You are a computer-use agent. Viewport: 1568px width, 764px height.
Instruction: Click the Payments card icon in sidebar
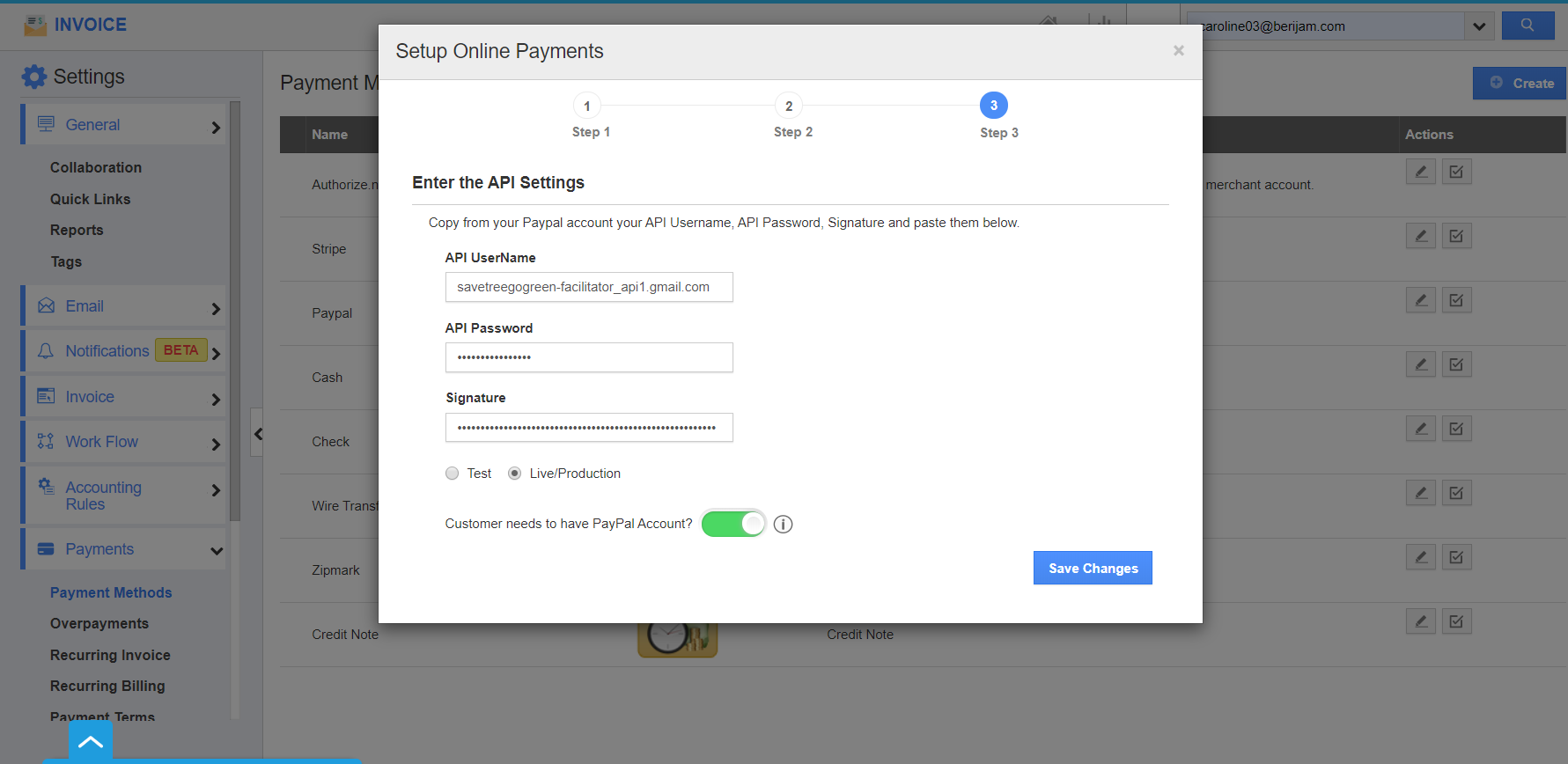pyautogui.click(x=46, y=549)
